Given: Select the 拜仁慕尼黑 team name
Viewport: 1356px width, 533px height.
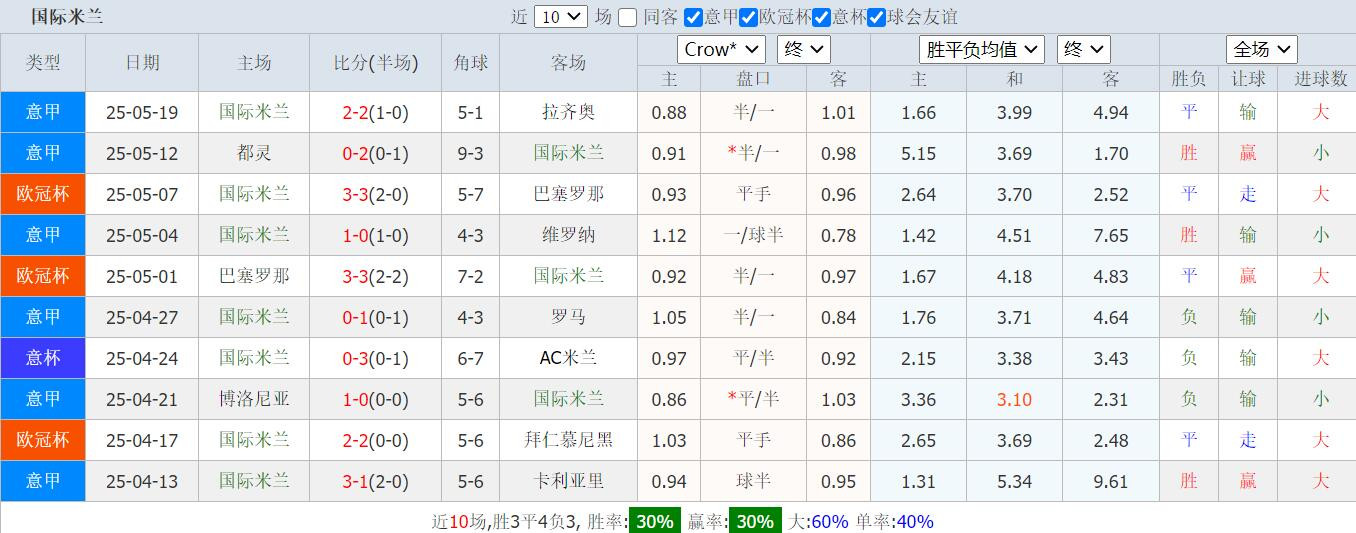Looking at the screenshot, I should tap(569, 440).
